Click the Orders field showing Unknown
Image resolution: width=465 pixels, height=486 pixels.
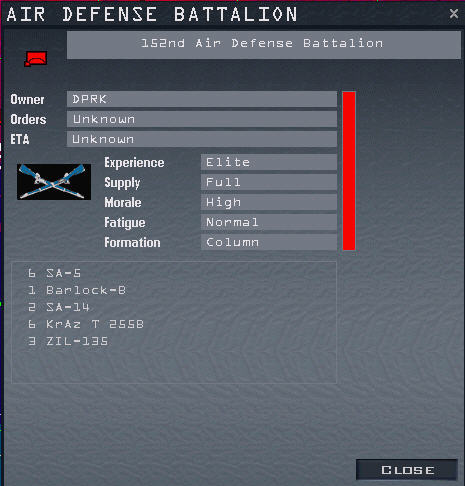tap(202, 119)
